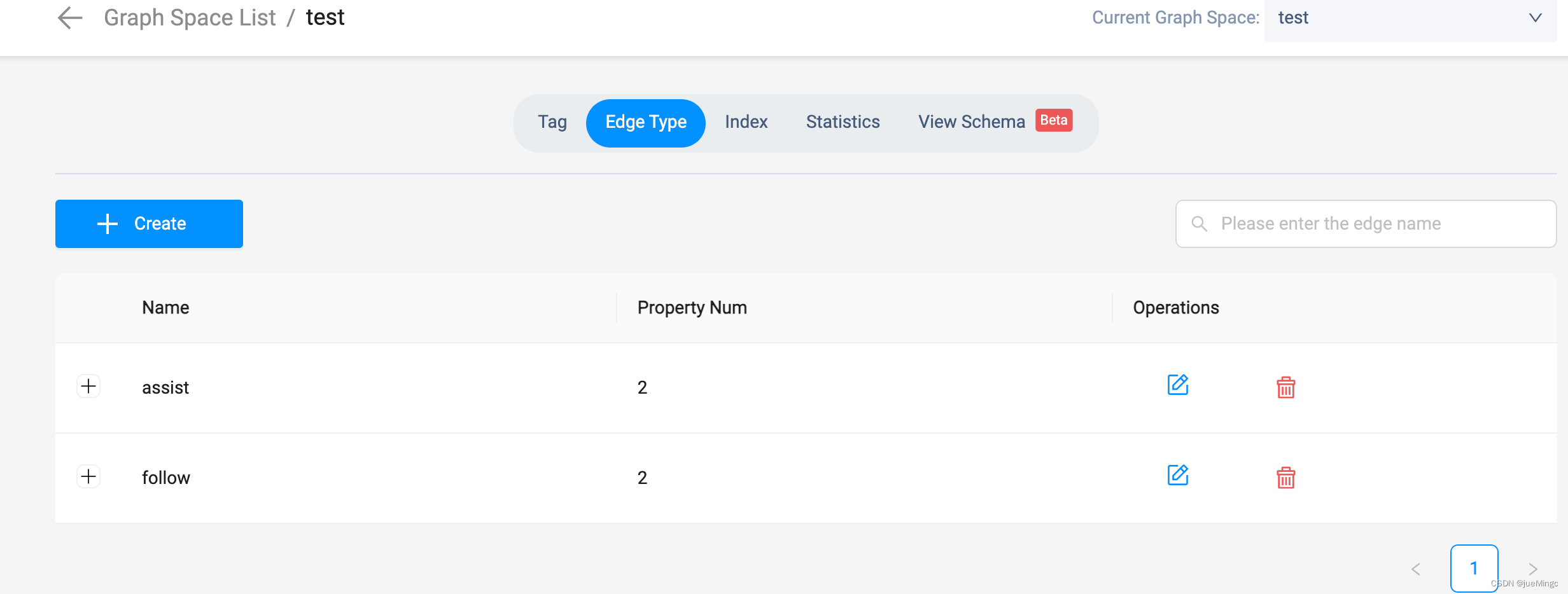Switch to the Tag tab

point(552,122)
